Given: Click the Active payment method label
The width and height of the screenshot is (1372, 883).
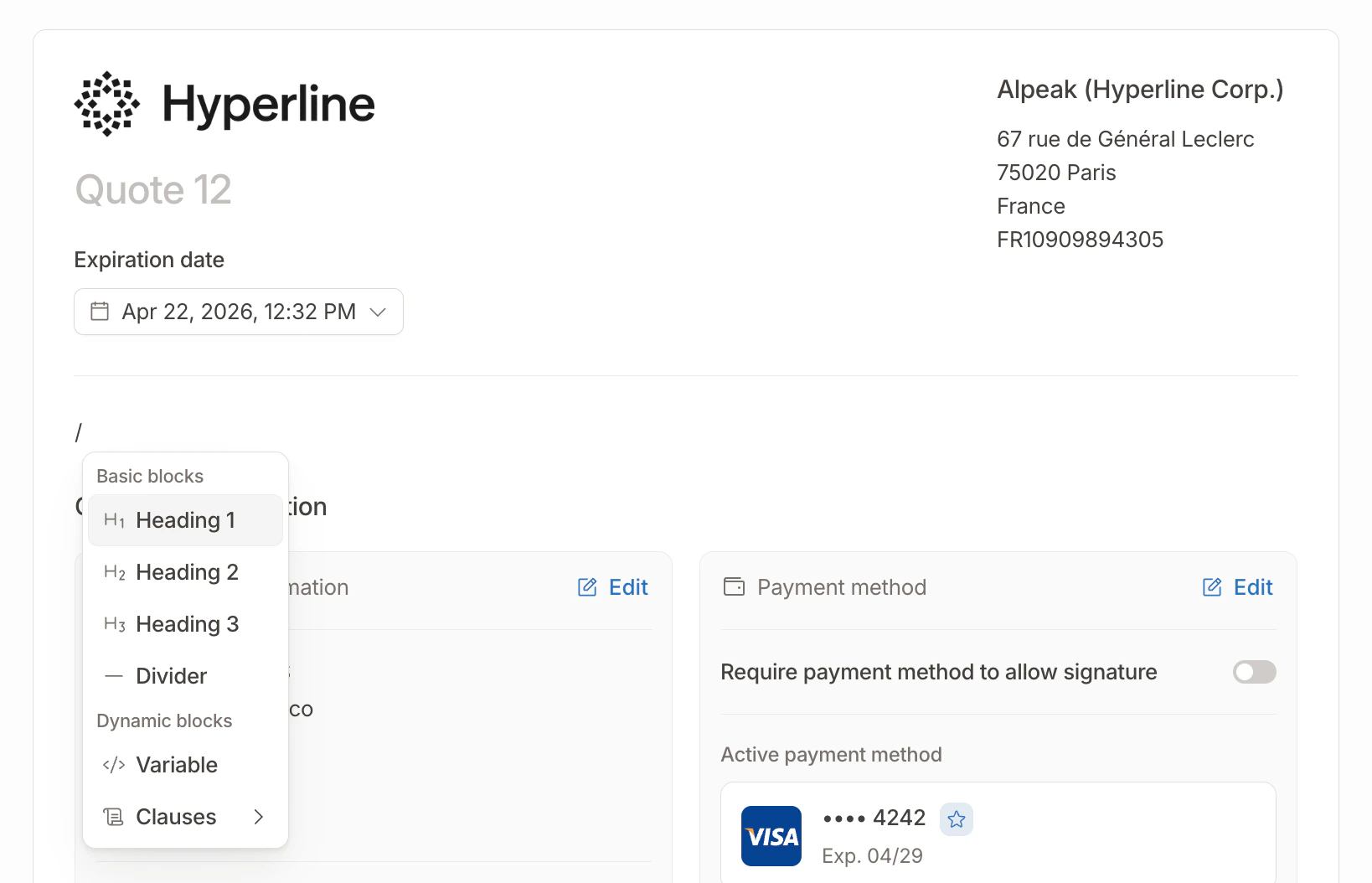Looking at the screenshot, I should [x=831, y=755].
